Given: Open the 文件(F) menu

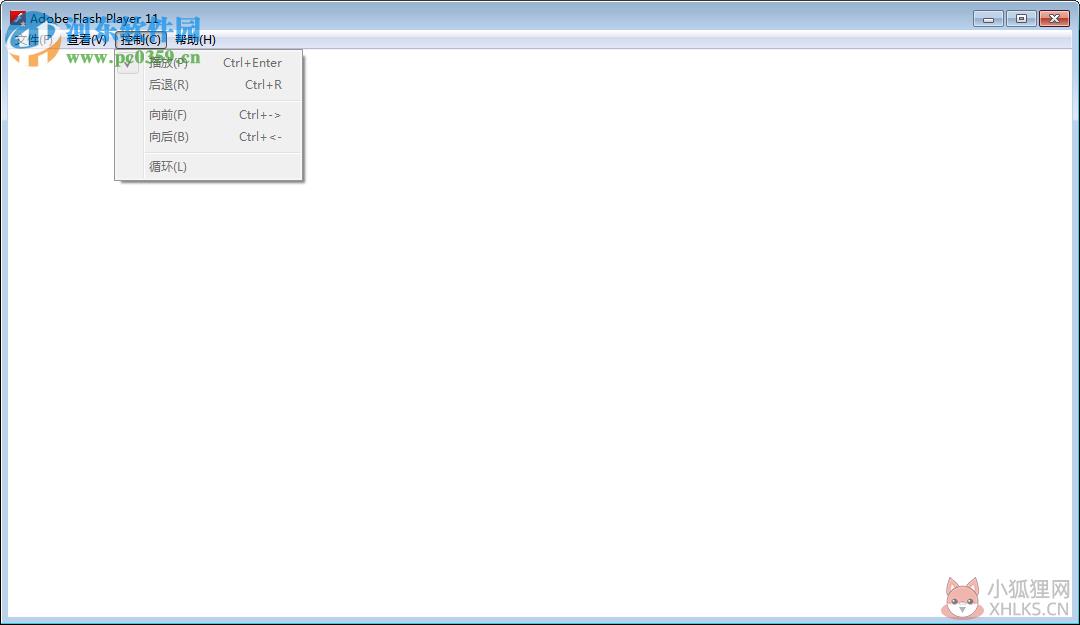Looking at the screenshot, I should tap(34, 40).
